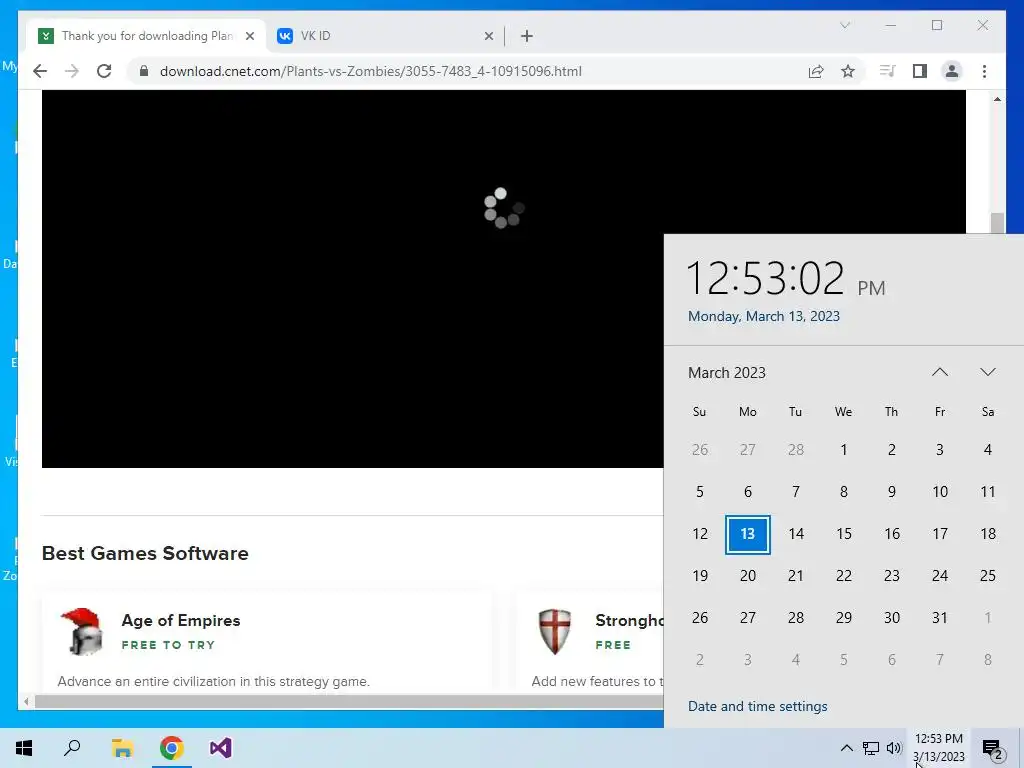
Task: Open Action Center notifications
Action: 993,748
